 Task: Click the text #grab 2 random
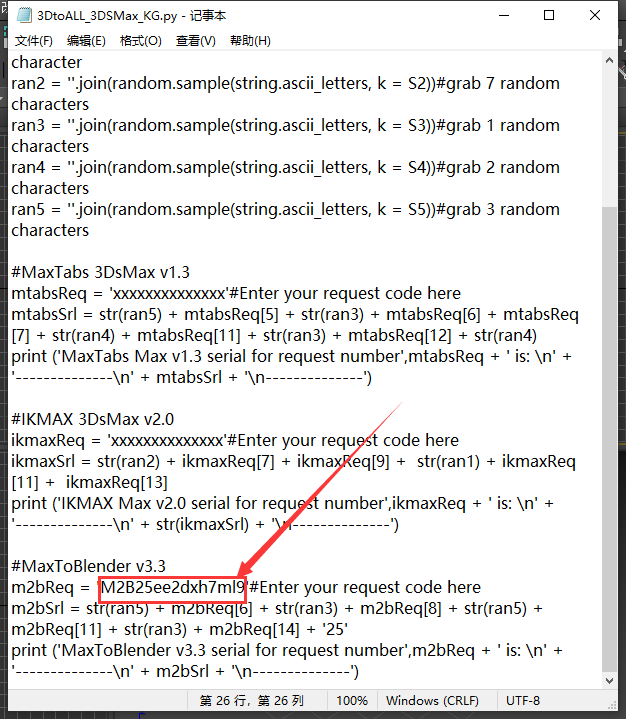[x=498, y=167]
